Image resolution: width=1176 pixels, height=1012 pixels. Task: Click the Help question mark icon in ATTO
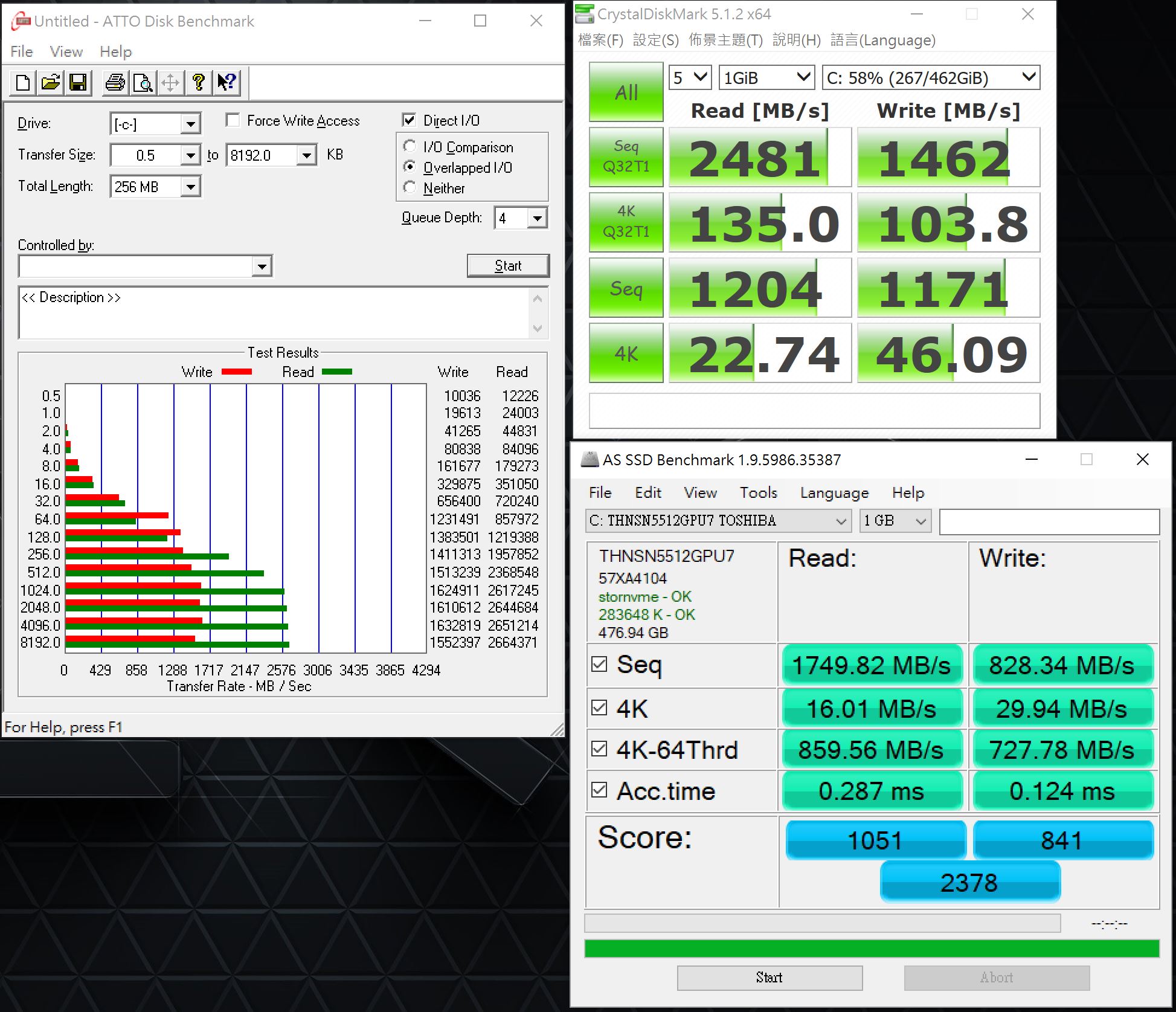click(x=199, y=83)
